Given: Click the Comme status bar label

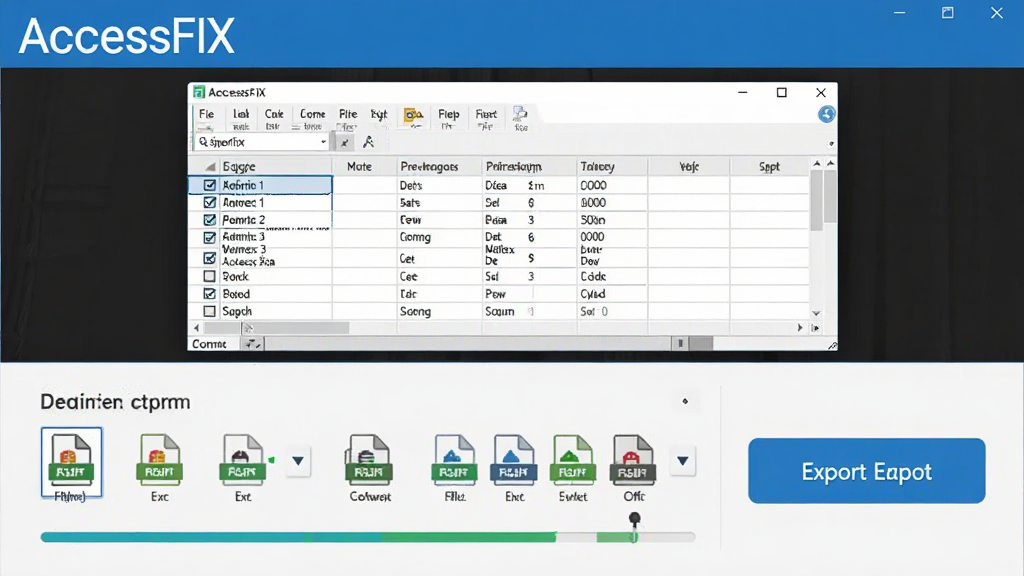Looking at the screenshot, I should (x=209, y=344).
